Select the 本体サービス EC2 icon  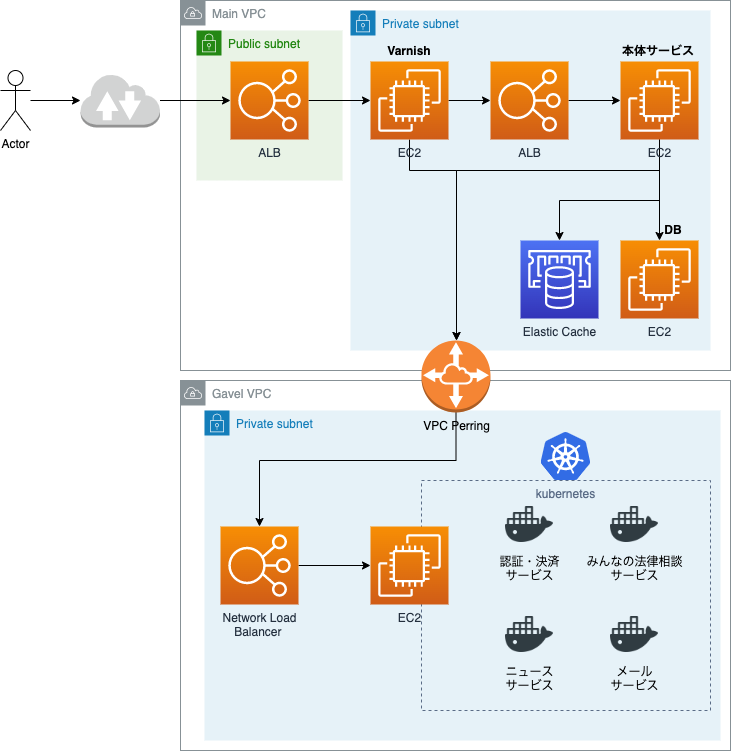[659, 101]
